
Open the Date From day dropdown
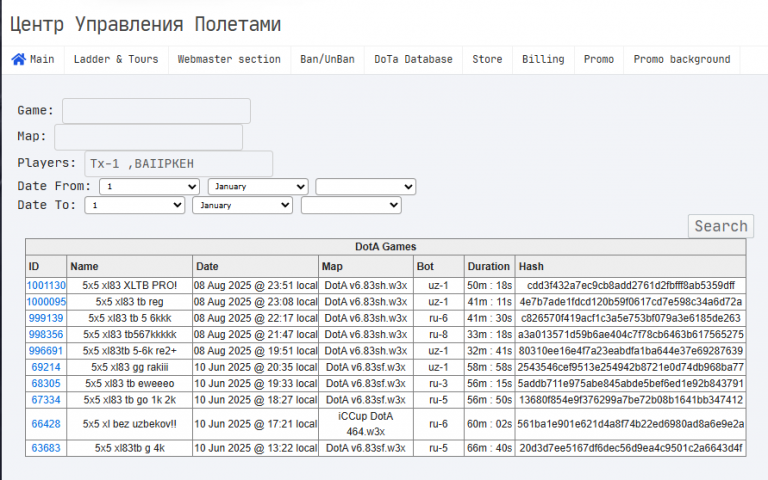pos(149,187)
